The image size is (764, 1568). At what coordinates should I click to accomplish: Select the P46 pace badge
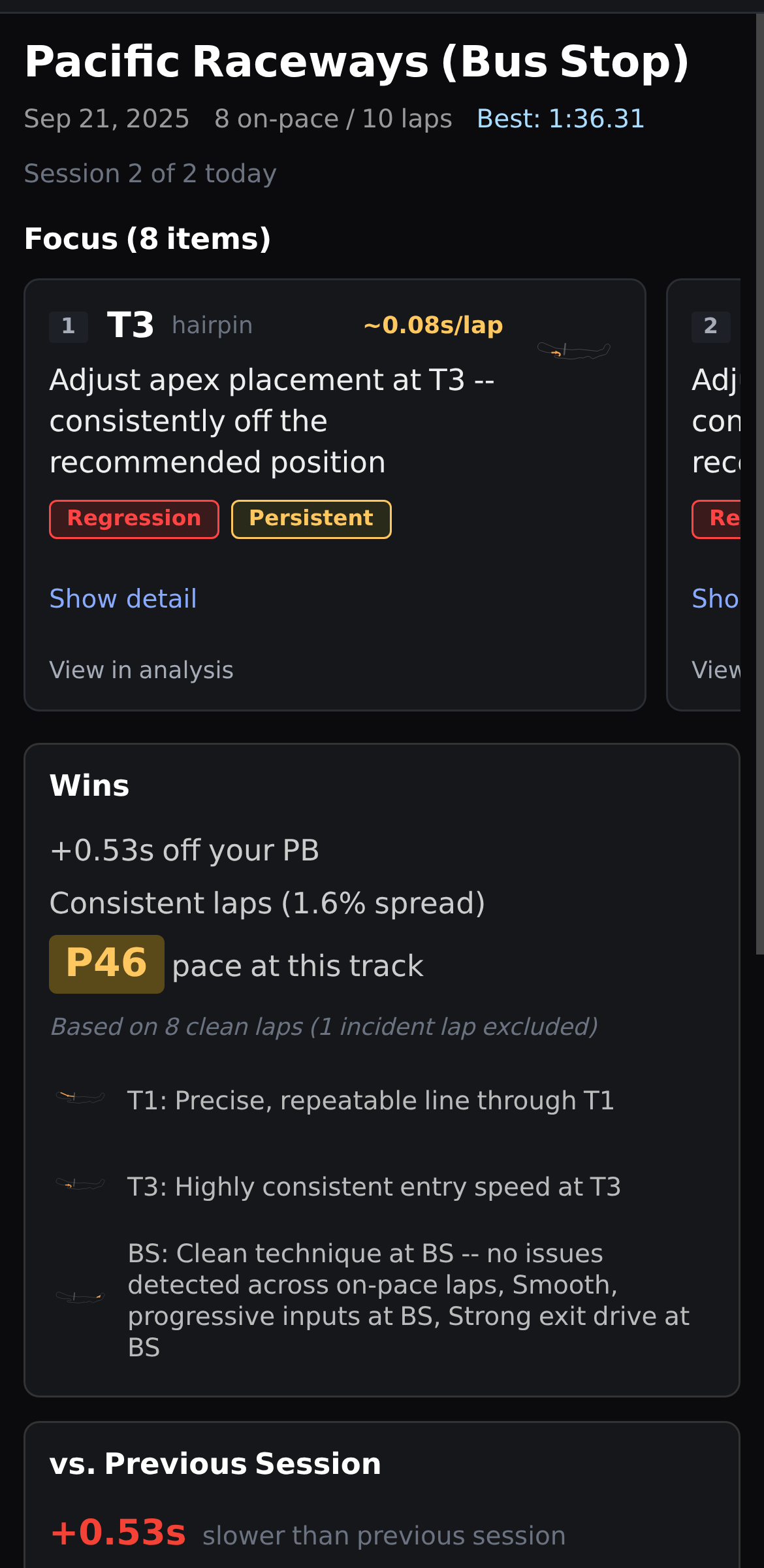point(106,963)
